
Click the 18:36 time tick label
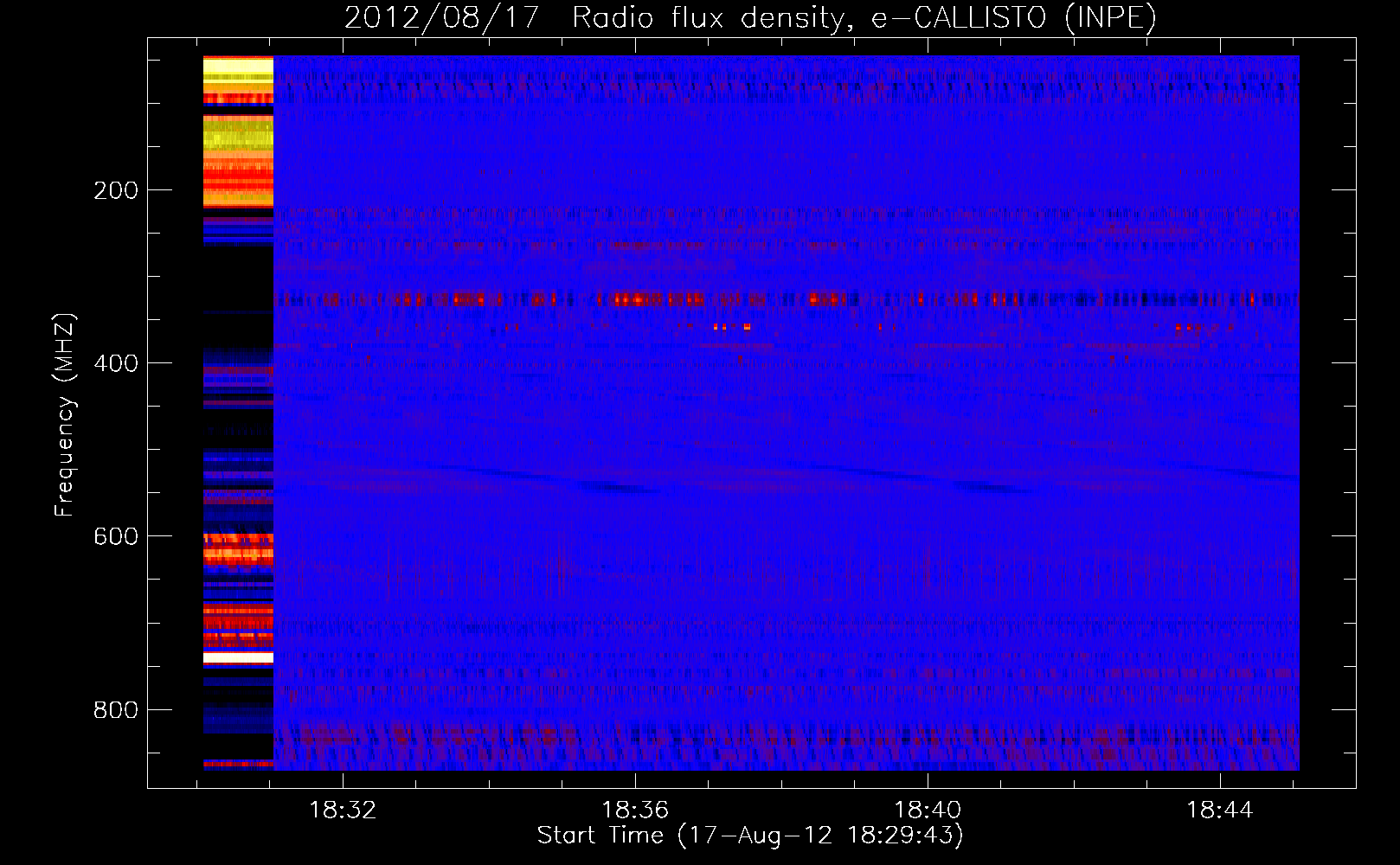click(635, 811)
